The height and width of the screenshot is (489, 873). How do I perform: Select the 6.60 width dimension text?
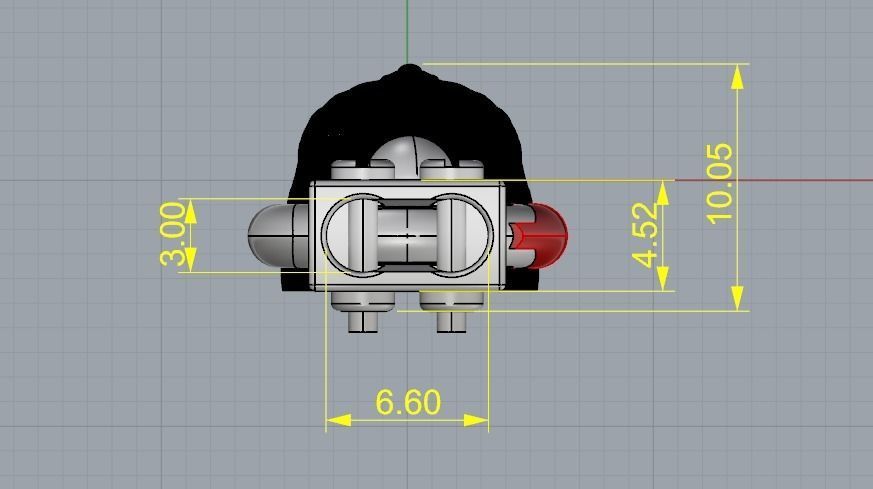tap(408, 402)
